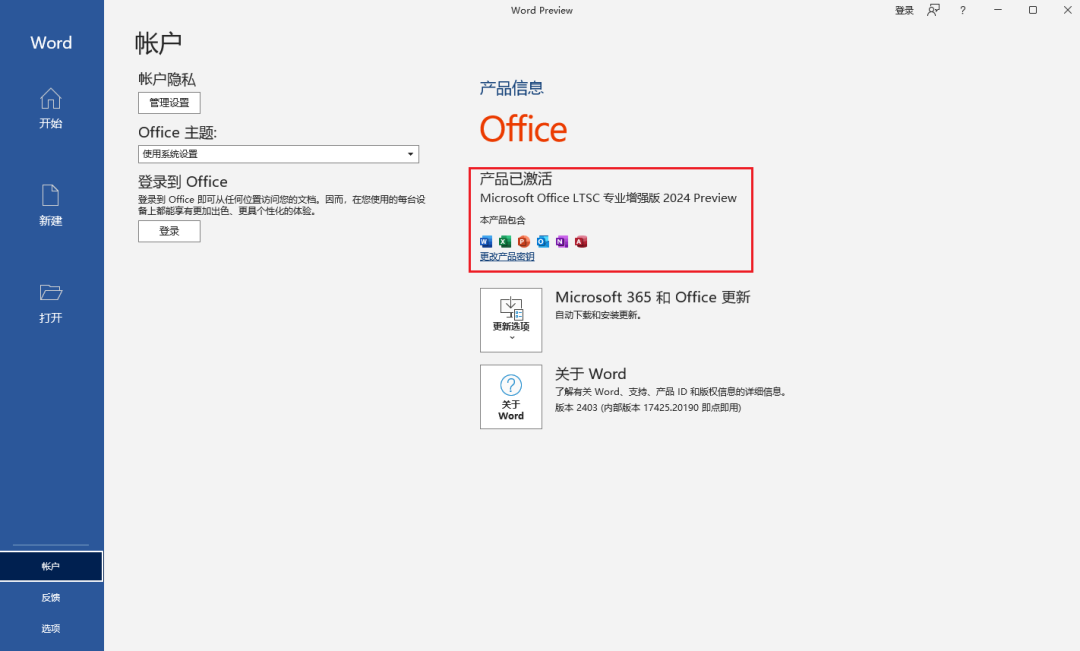Click the 关于 Word heading text
Screen dimensions: 1080x651
[591, 374]
